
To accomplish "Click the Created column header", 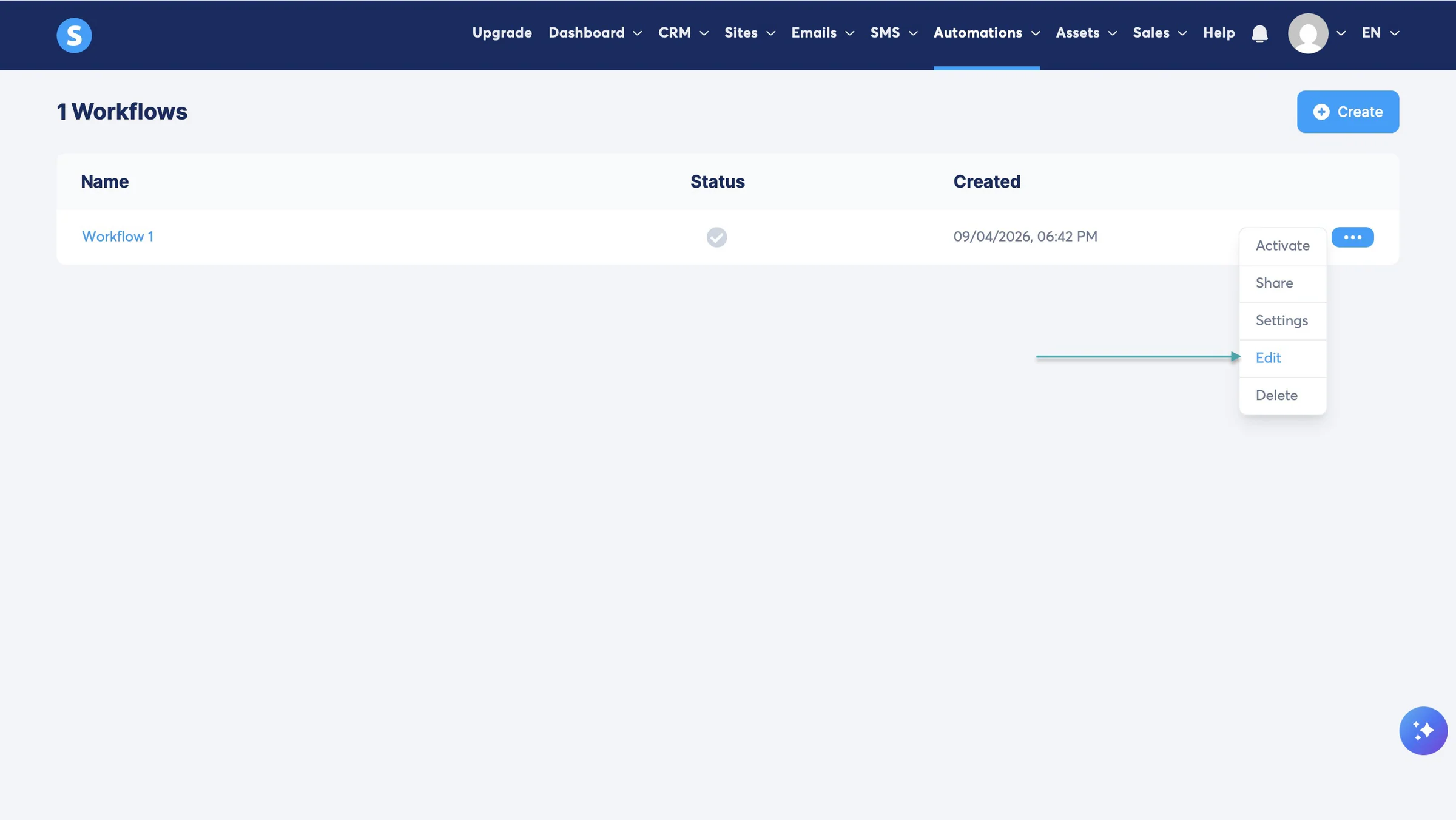I will (x=986, y=181).
